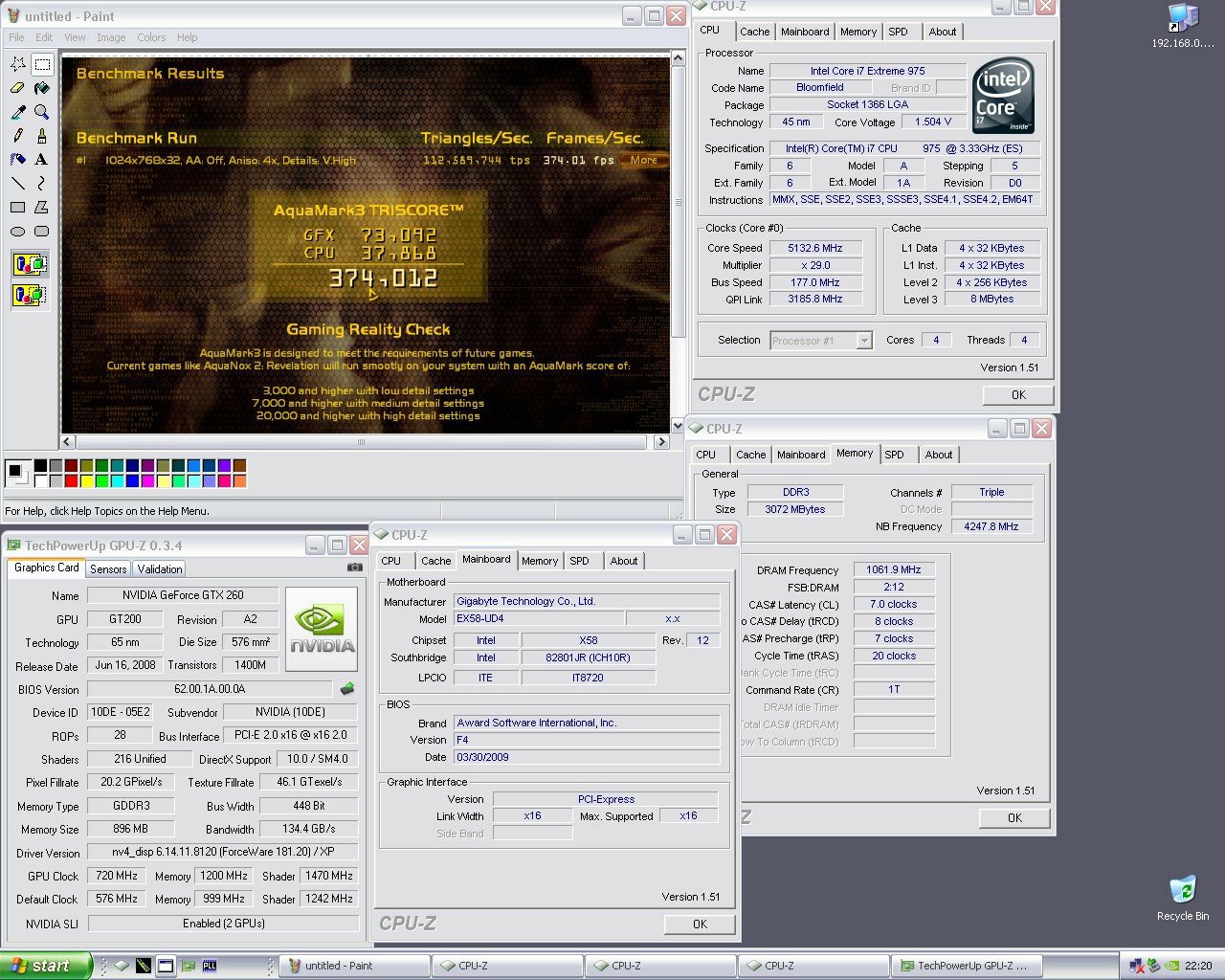Select the Text tool in Paint
This screenshot has width=1225, height=980.
42,160
